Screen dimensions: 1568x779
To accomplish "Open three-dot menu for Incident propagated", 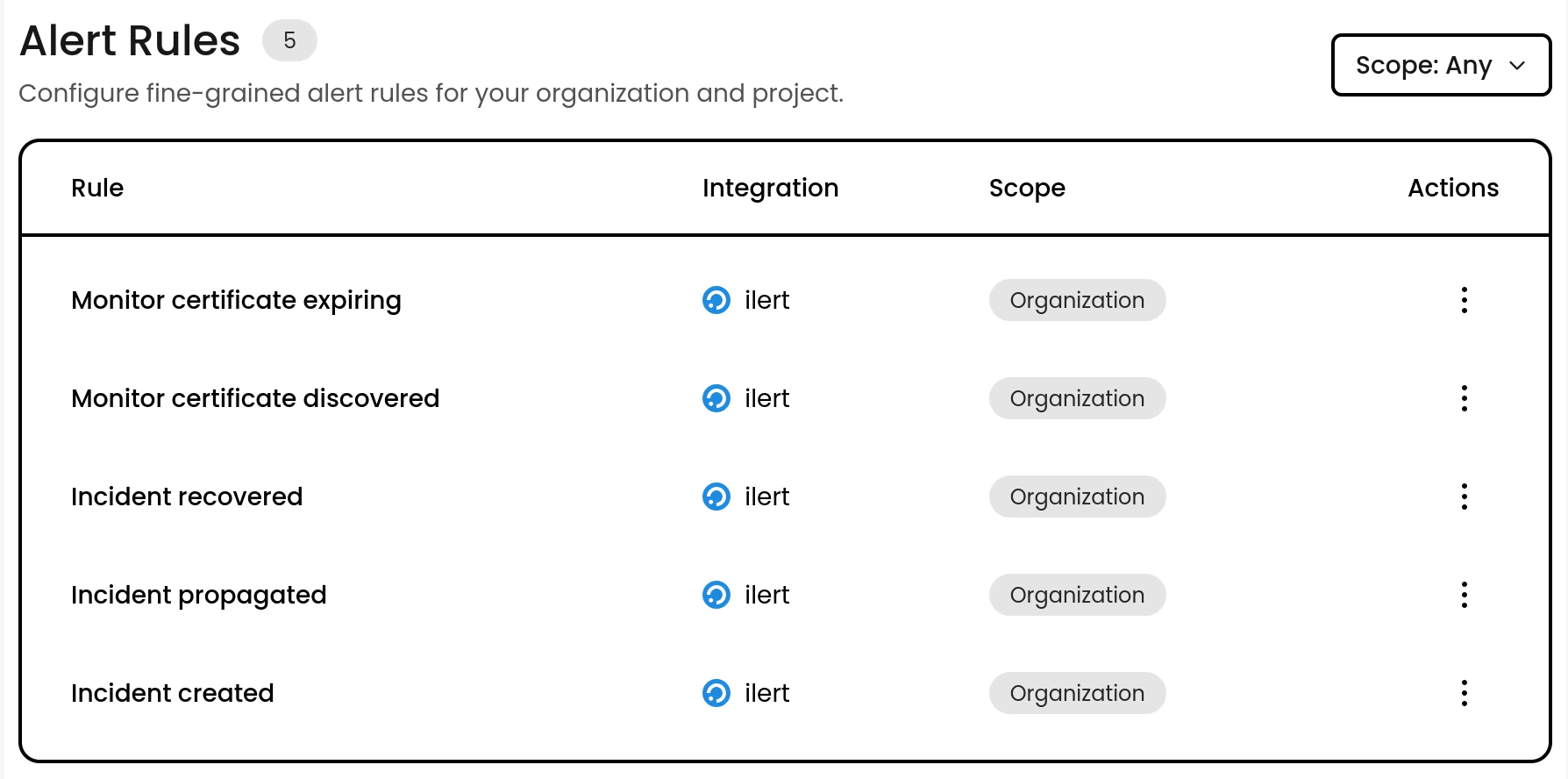I will point(1464,595).
